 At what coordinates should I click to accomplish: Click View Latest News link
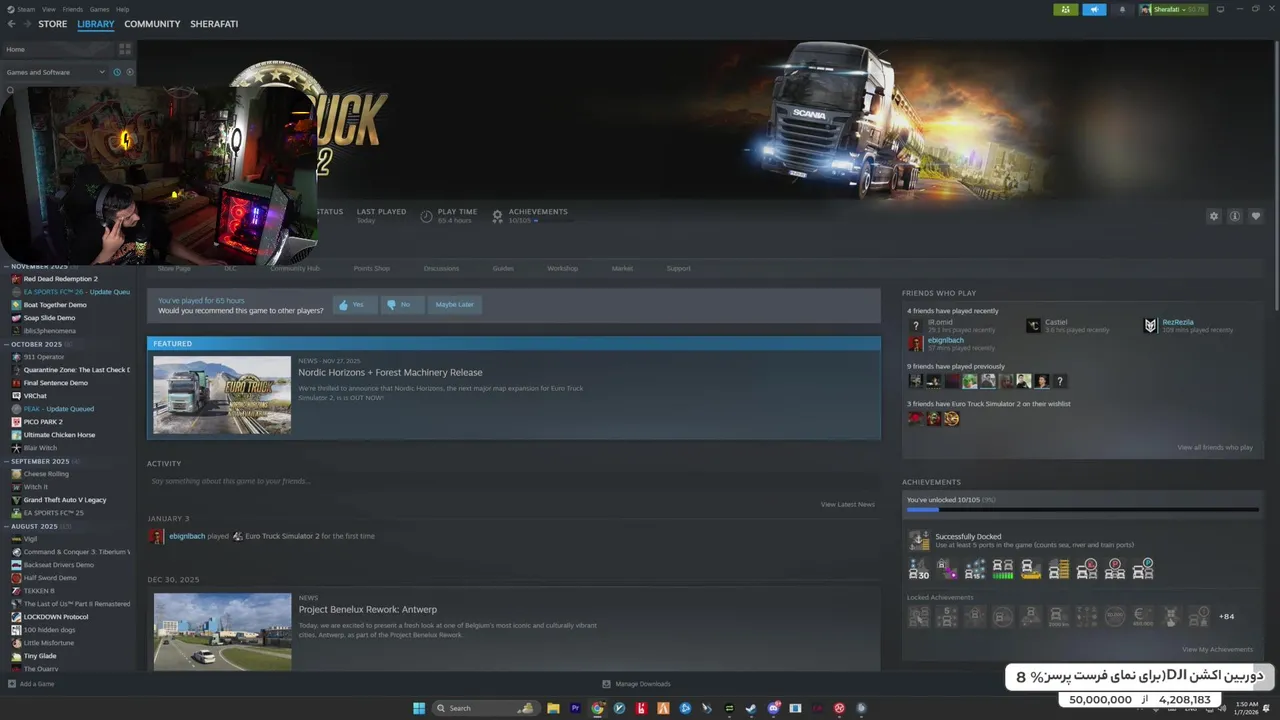[x=848, y=504]
